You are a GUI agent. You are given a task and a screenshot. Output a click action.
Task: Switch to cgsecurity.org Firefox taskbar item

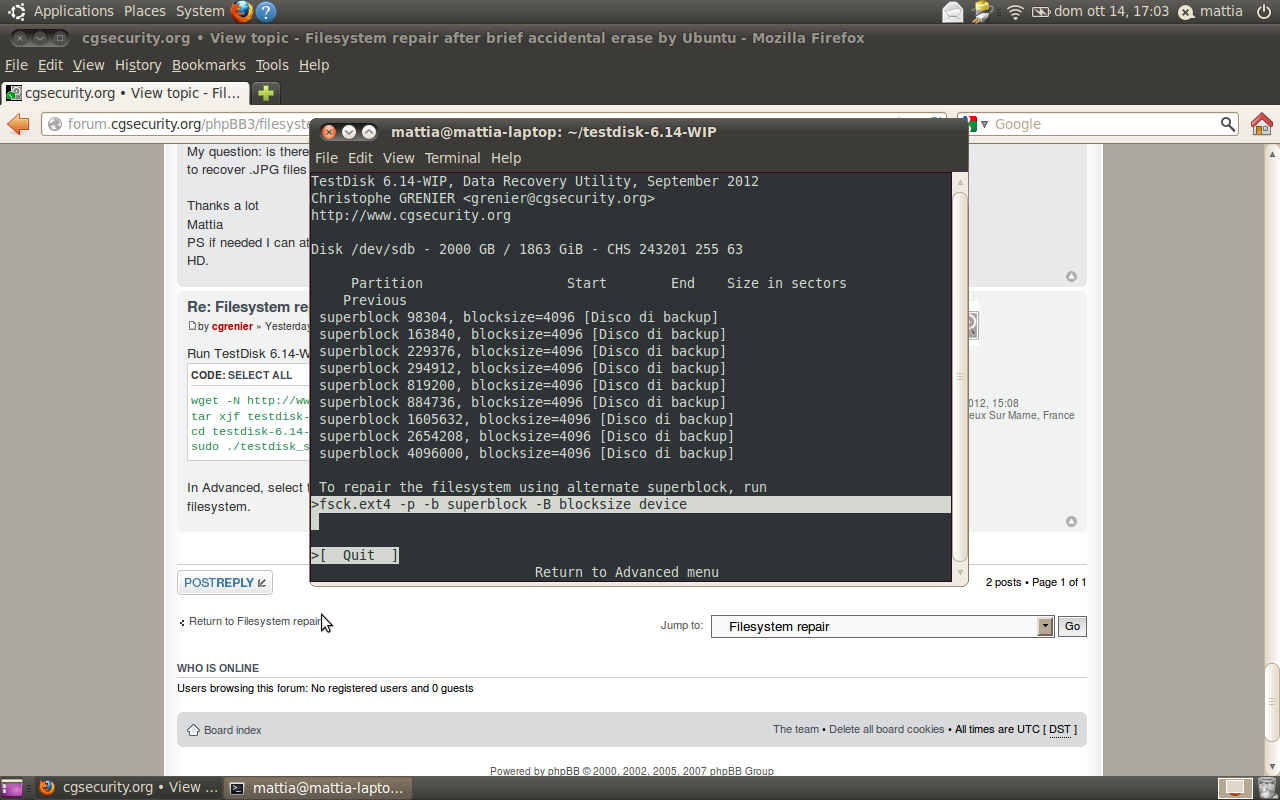click(x=128, y=788)
